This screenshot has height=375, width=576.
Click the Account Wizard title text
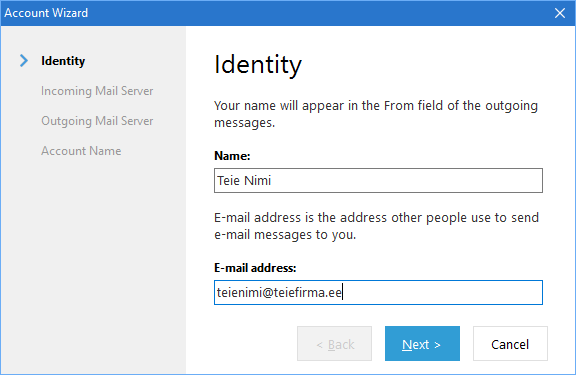[x=46, y=13]
